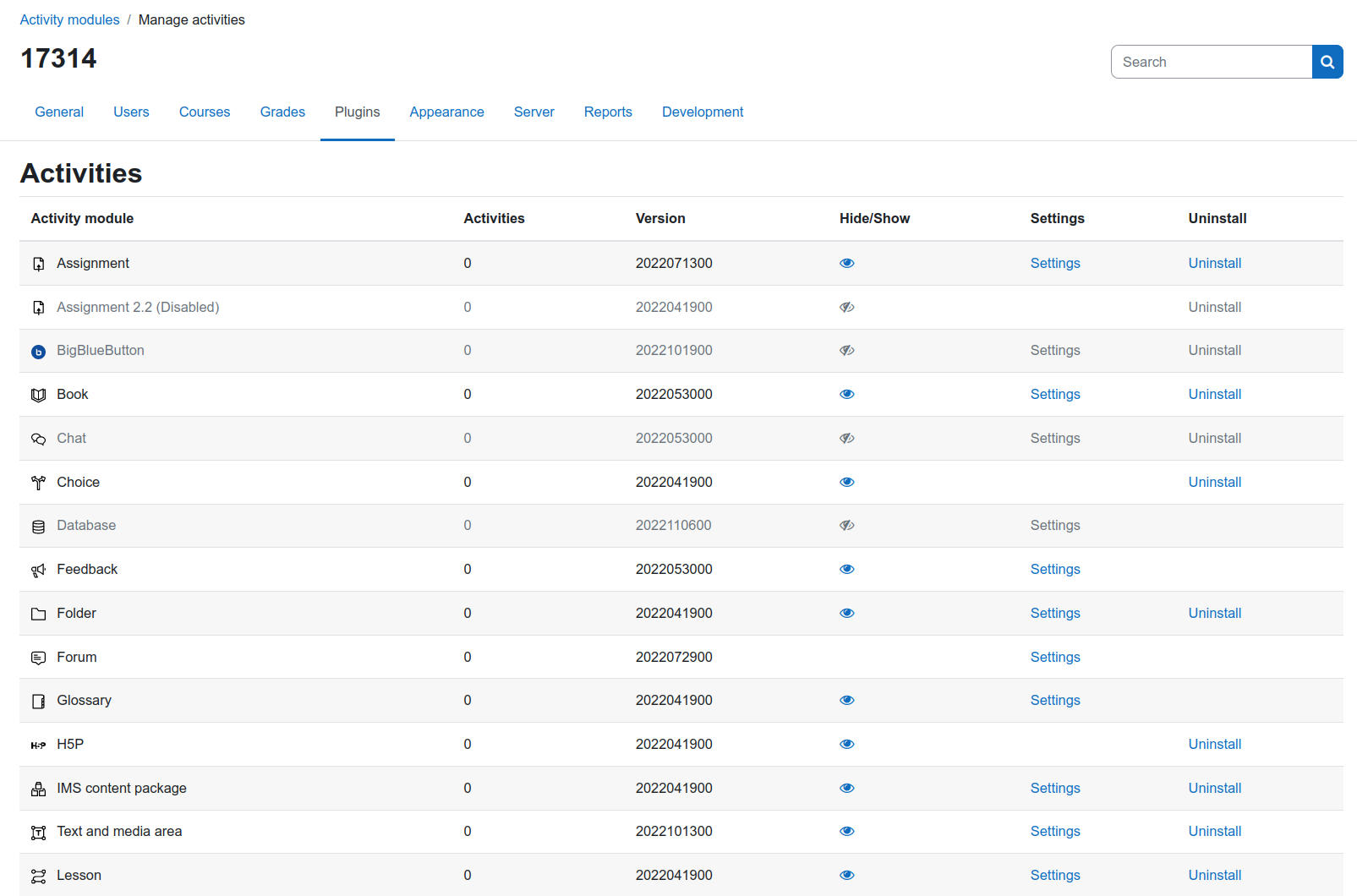Viewport: 1357px width, 896px height.
Task: Show the Database module
Action: 846,525
